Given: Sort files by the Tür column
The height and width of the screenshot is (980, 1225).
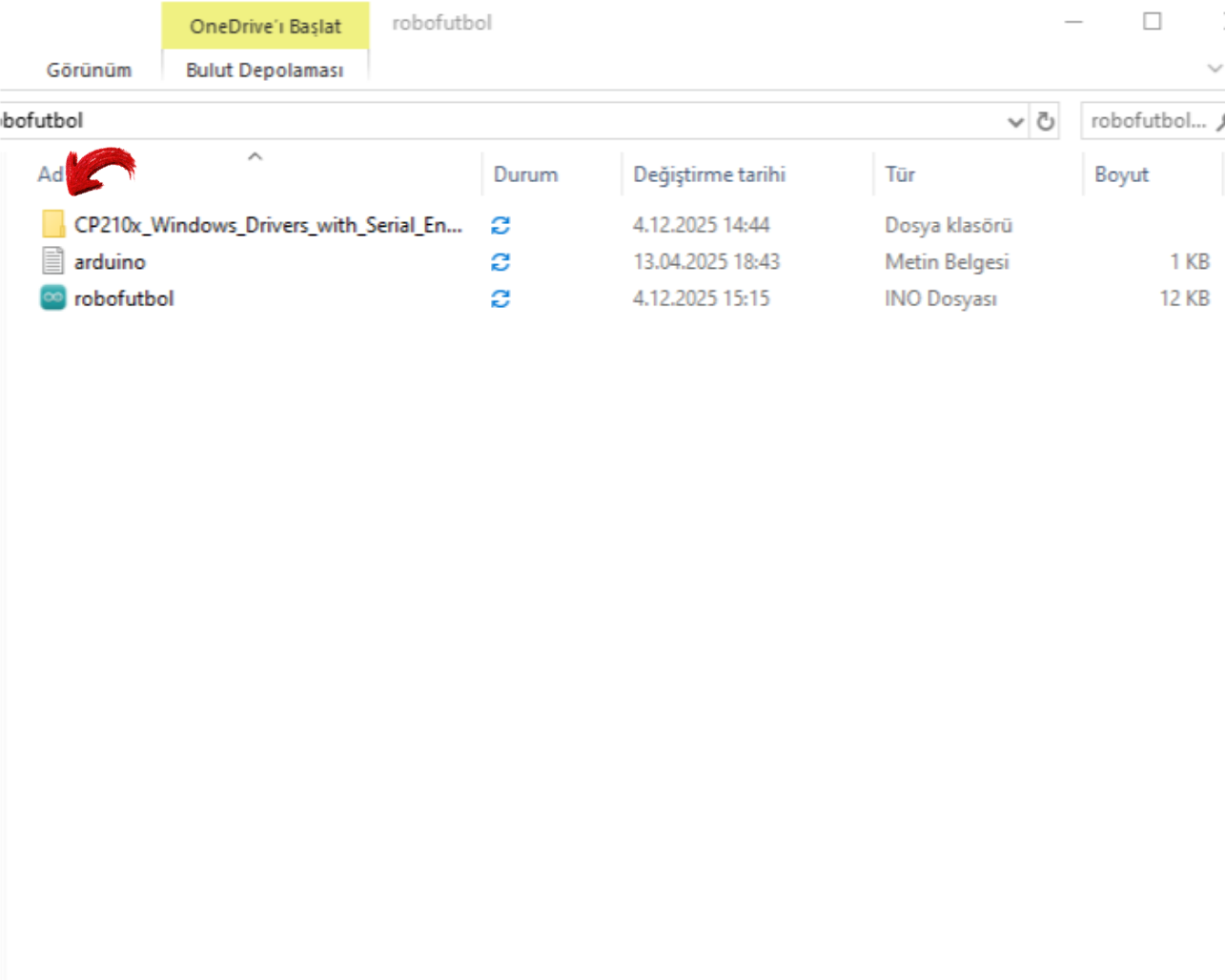Looking at the screenshot, I should (x=900, y=174).
